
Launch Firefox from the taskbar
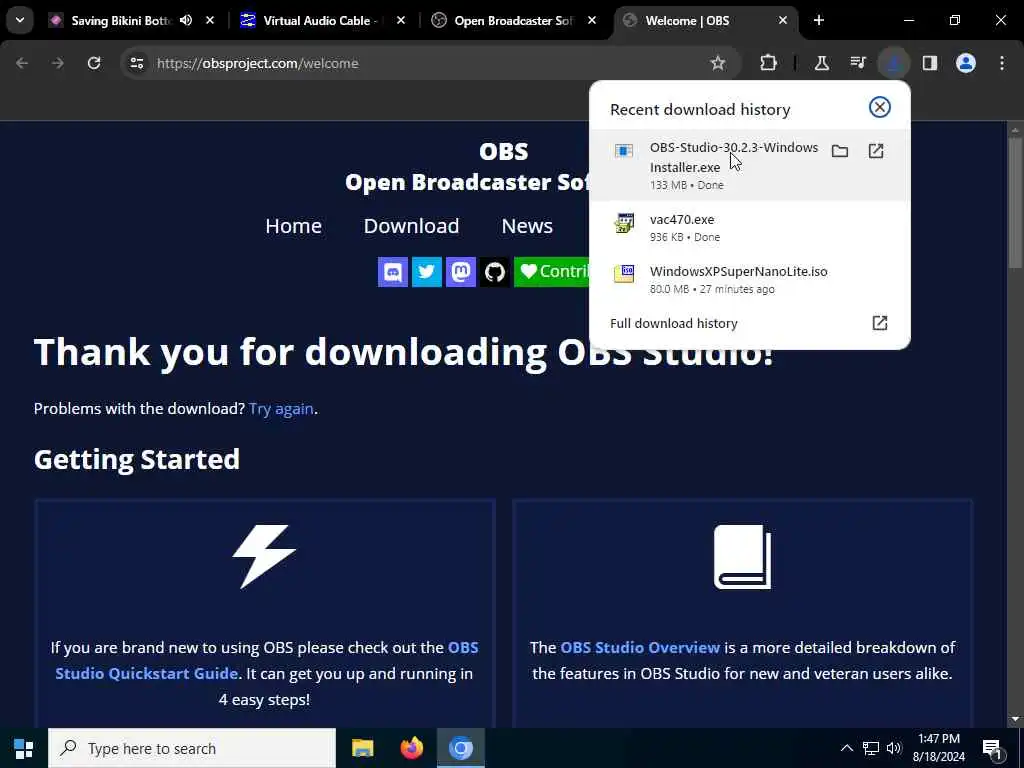click(411, 748)
